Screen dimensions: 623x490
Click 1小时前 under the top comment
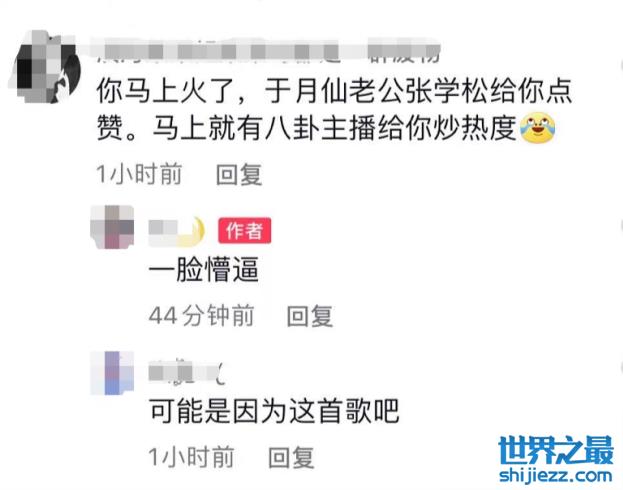pyautogui.click(x=139, y=174)
